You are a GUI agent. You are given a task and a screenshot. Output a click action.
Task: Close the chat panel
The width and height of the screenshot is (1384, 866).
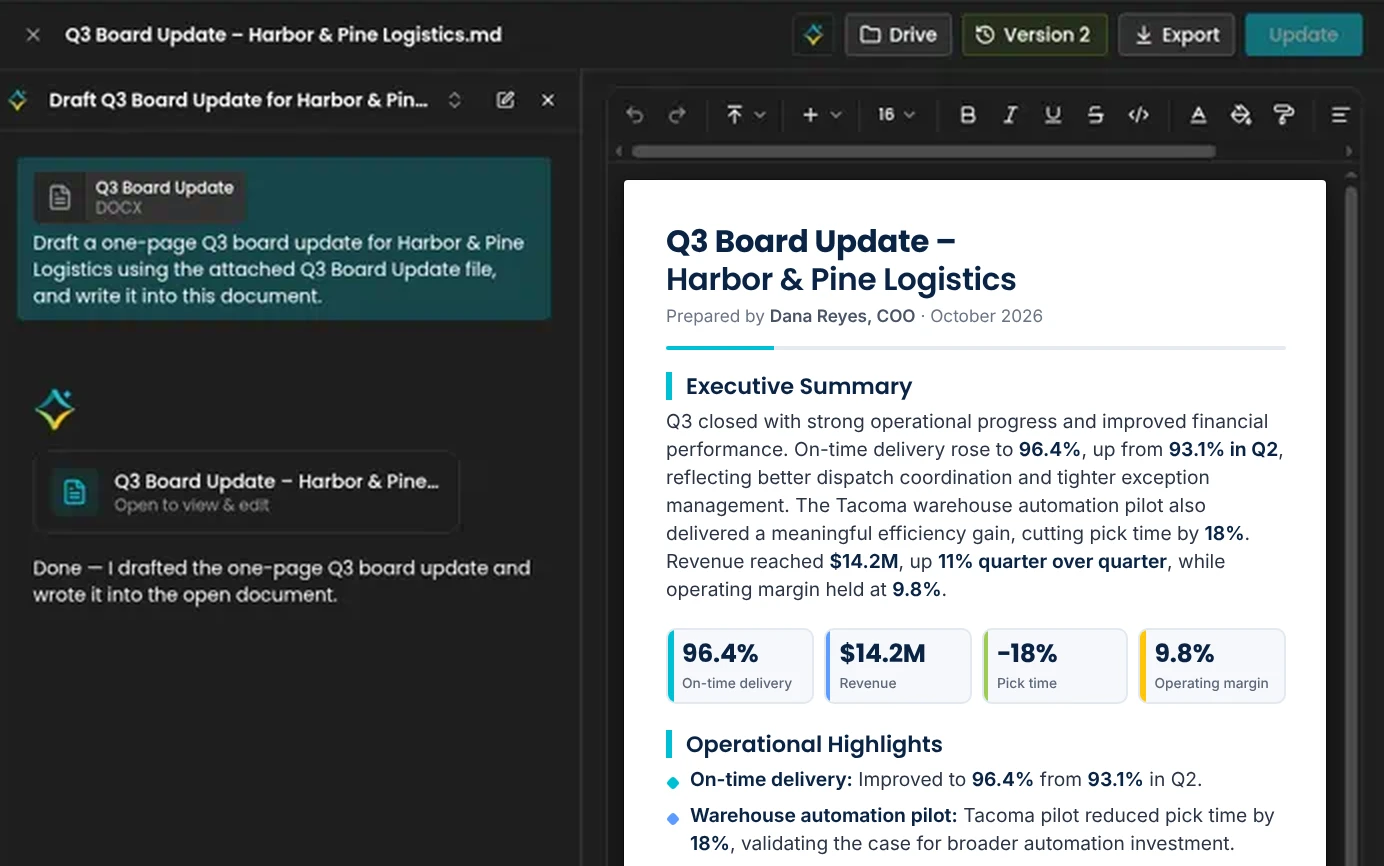coord(548,100)
